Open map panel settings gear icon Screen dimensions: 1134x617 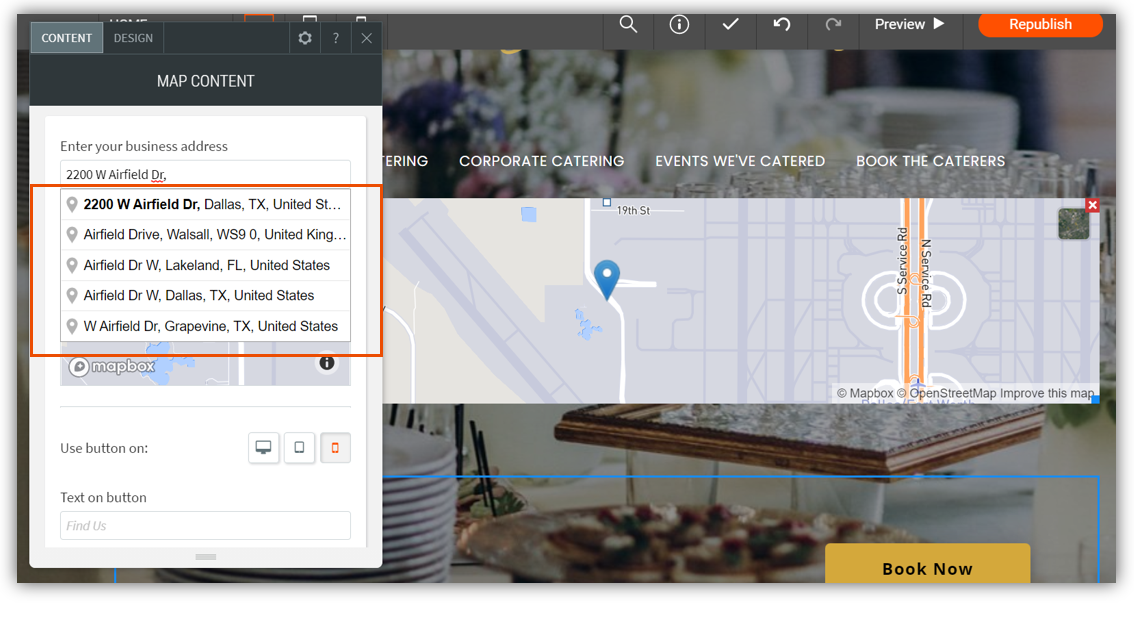(305, 38)
